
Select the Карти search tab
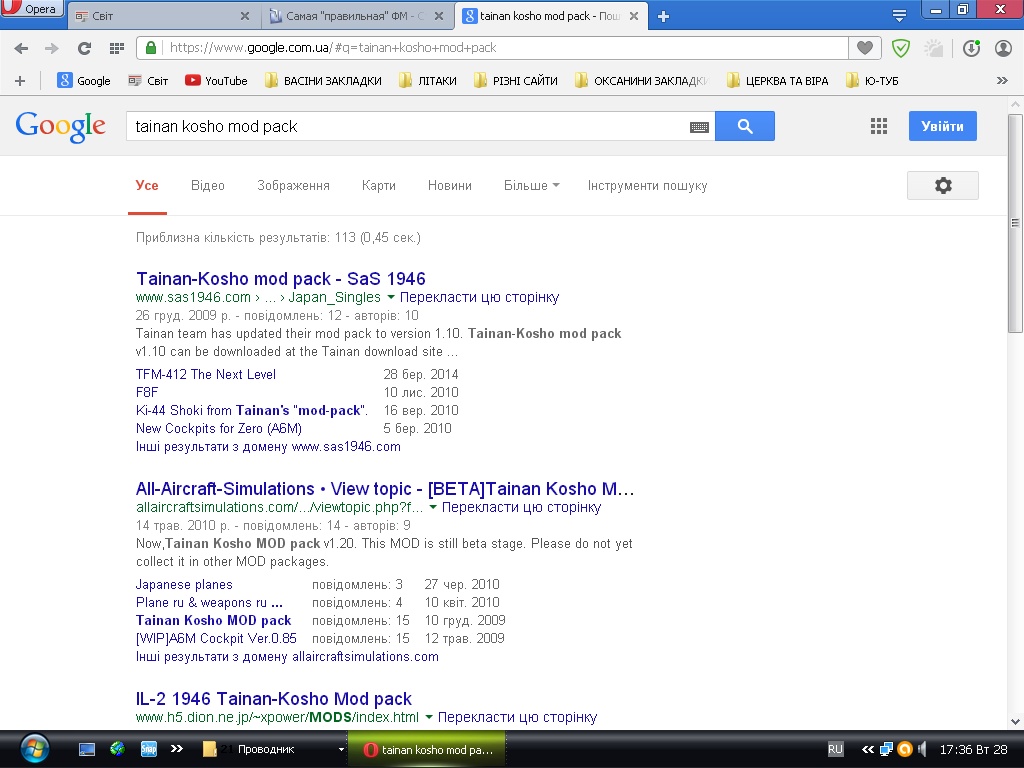pyautogui.click(x=379, y=185)
